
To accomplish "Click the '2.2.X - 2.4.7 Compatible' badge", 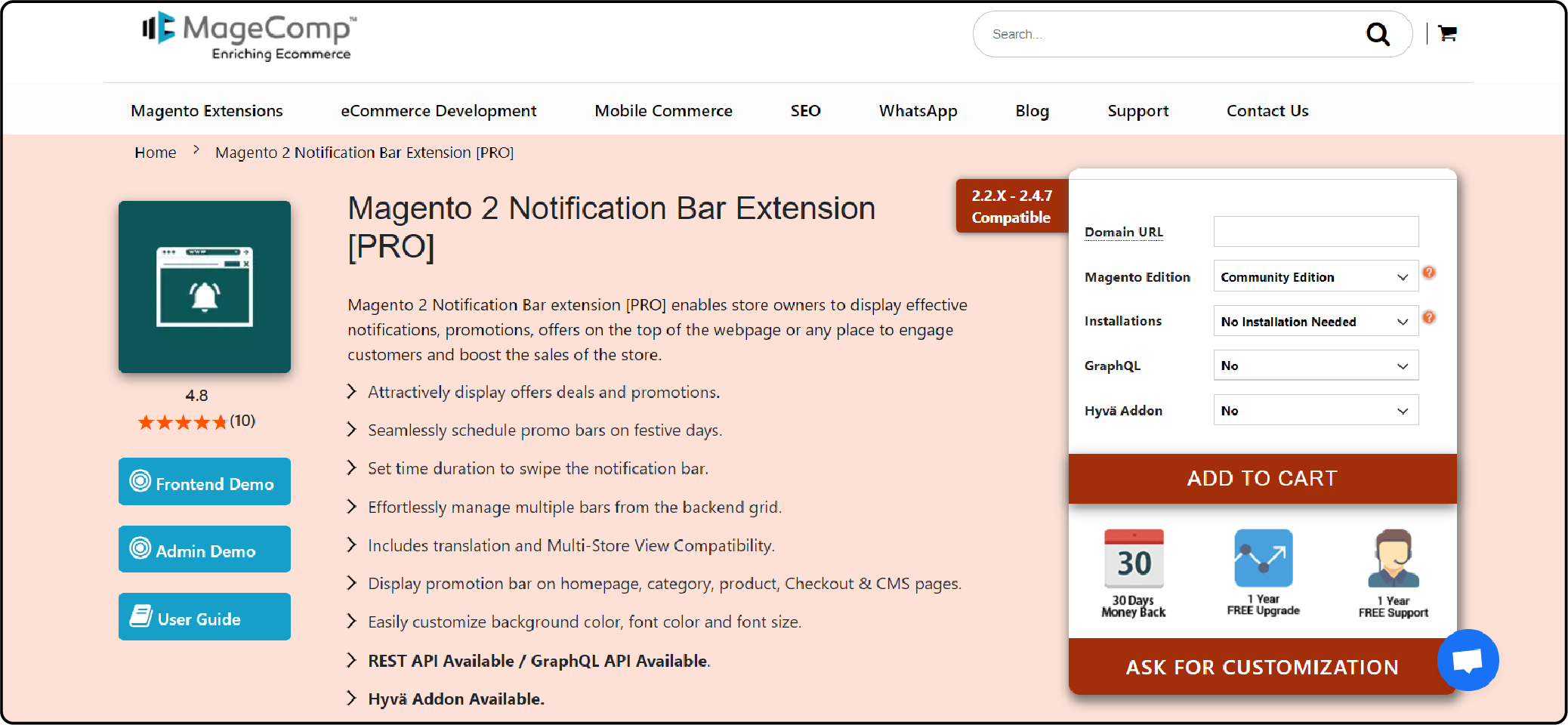I will (1012, 206).
